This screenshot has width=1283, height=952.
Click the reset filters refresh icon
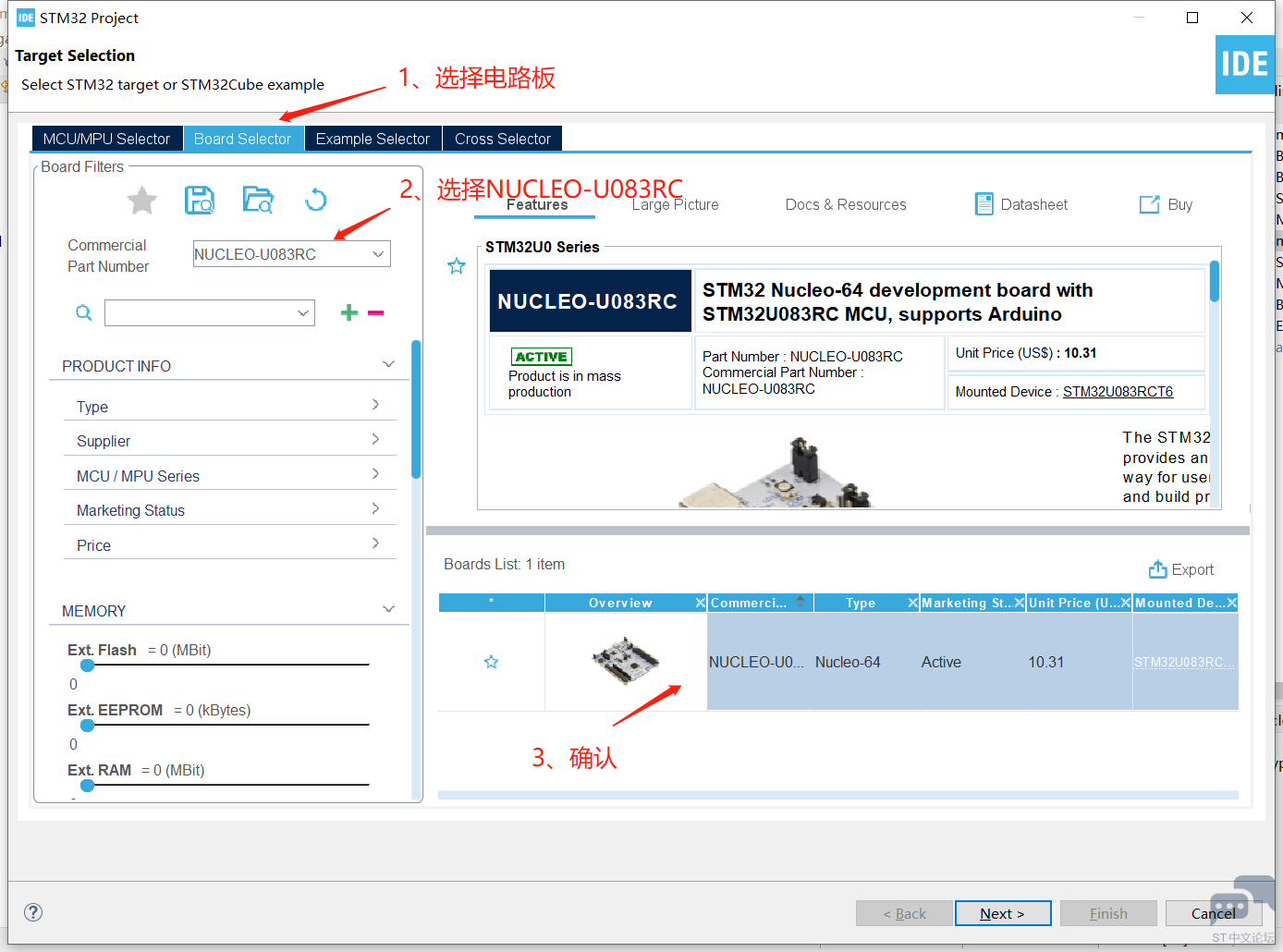point(316,200)
